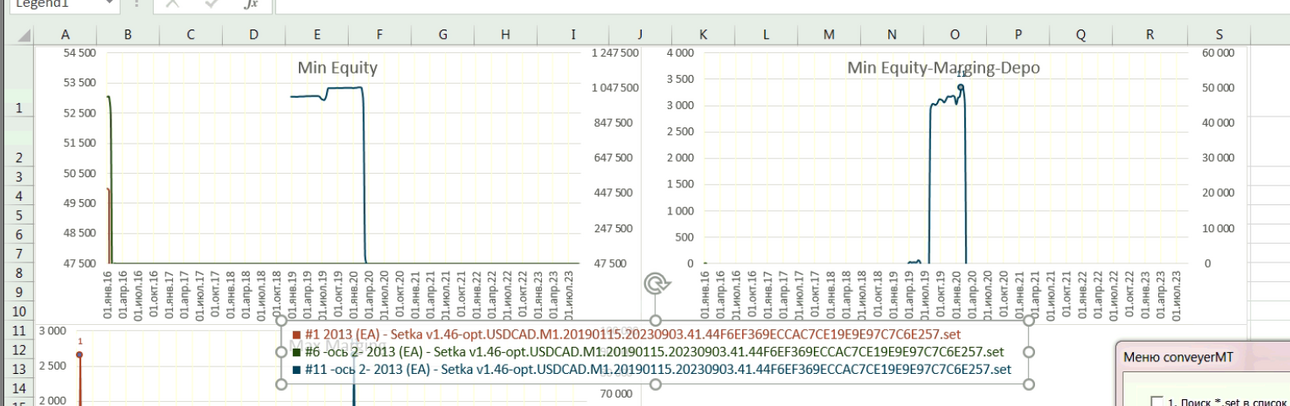This screenshot has height=406, width=1290.
Task: Click the formula bar Cancel (X) icon
Action: [172, 4]
